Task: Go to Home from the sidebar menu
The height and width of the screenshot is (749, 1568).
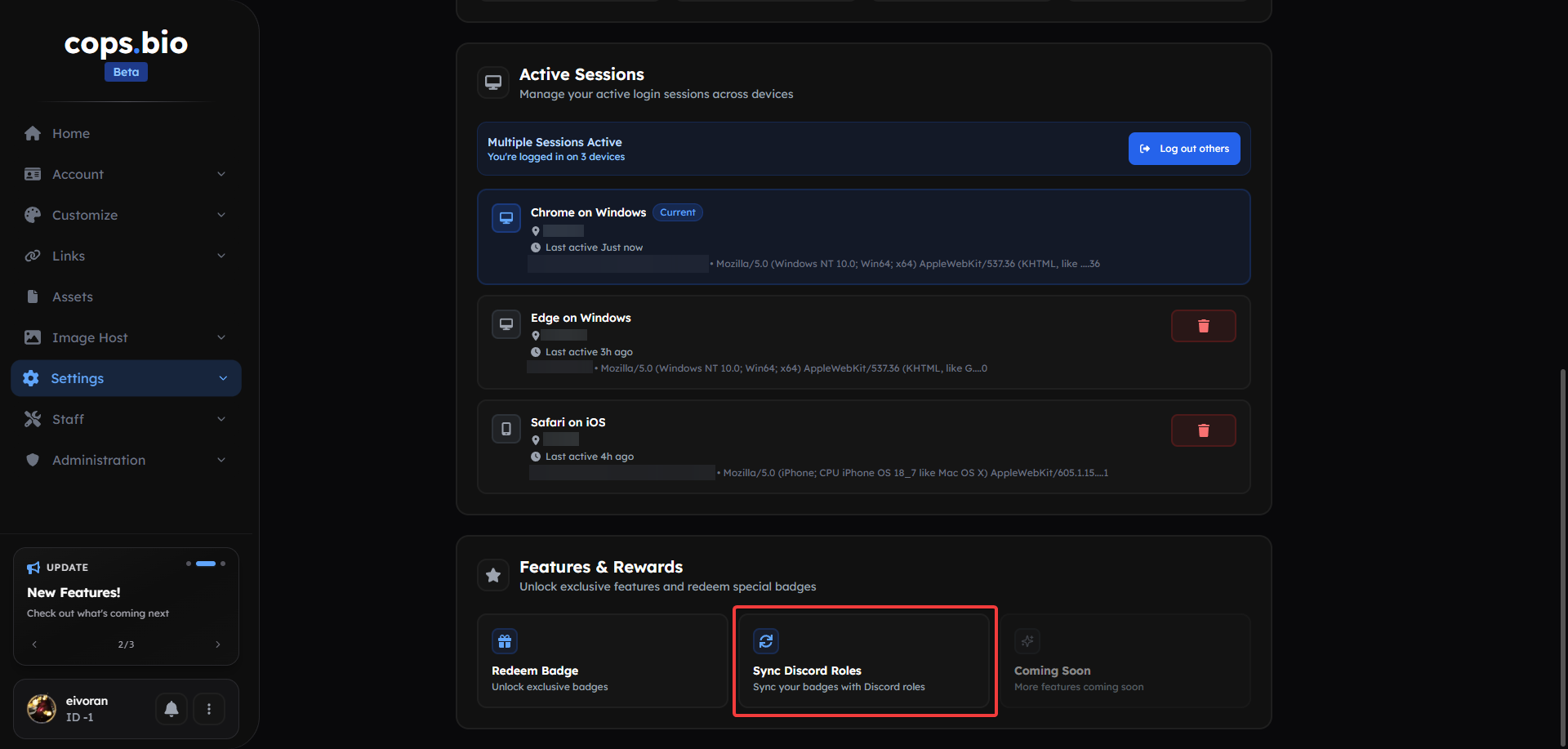Action: pyautogui.click(x=70, y=133)
